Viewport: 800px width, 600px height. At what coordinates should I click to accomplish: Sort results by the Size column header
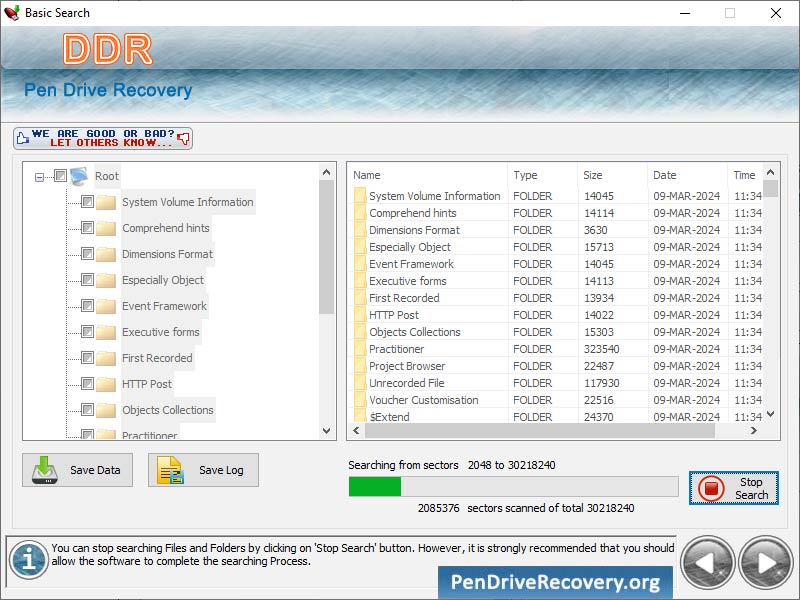595,174
